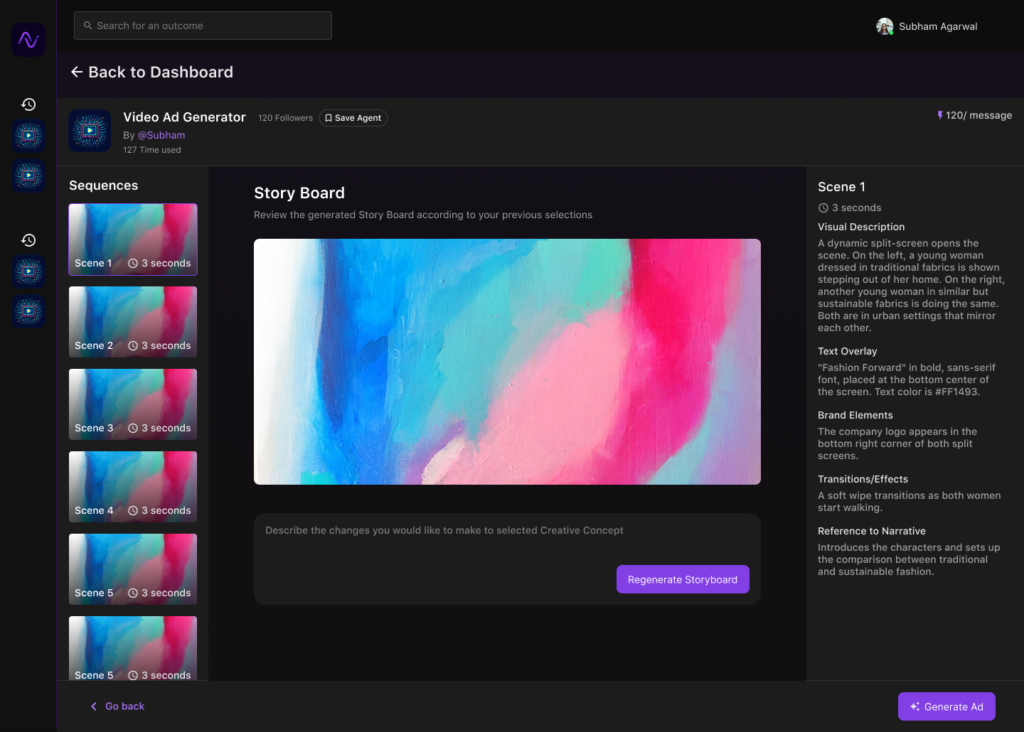Open Subham Agarwal's profile avatar
The height and width of the screenshot is (732, 1024).
click(x=884, y=26)
